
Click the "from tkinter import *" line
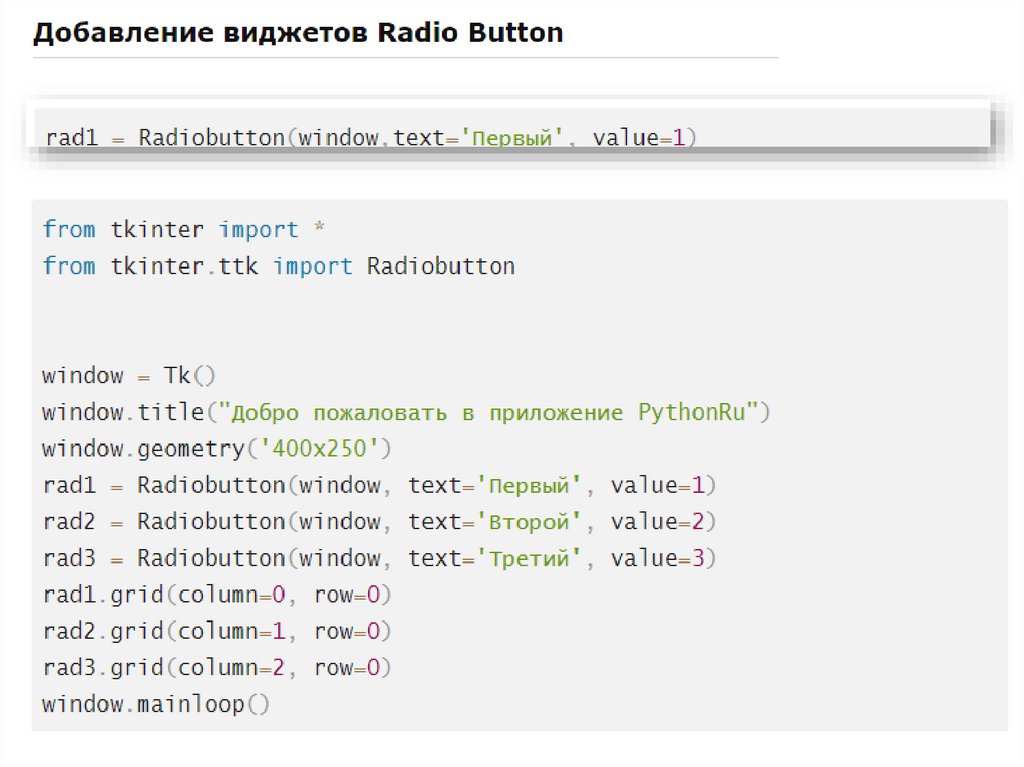click(x=184, y=230)
